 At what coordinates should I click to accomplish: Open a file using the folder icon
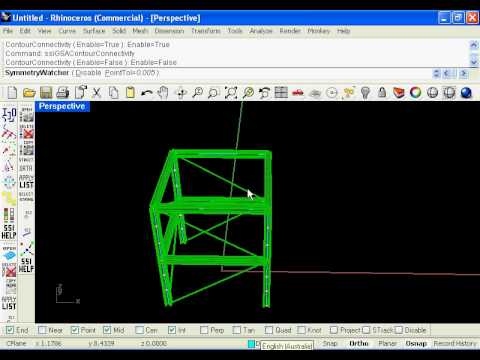click(29, 92)
